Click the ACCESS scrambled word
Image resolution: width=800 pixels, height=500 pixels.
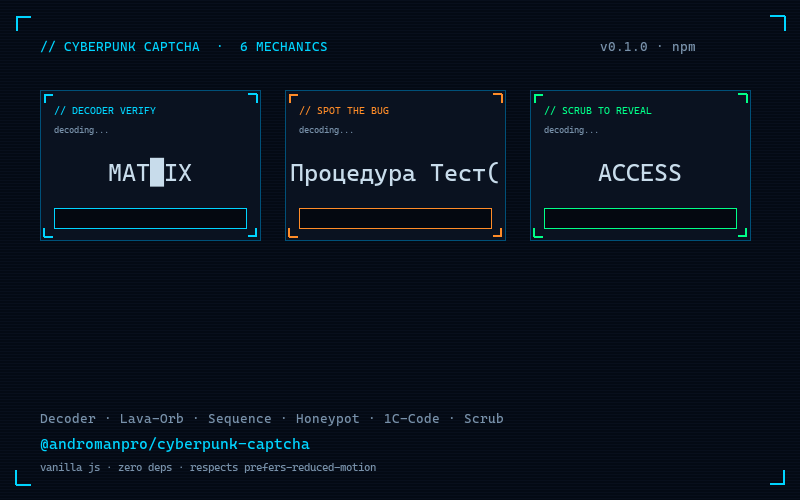[640, 173]
